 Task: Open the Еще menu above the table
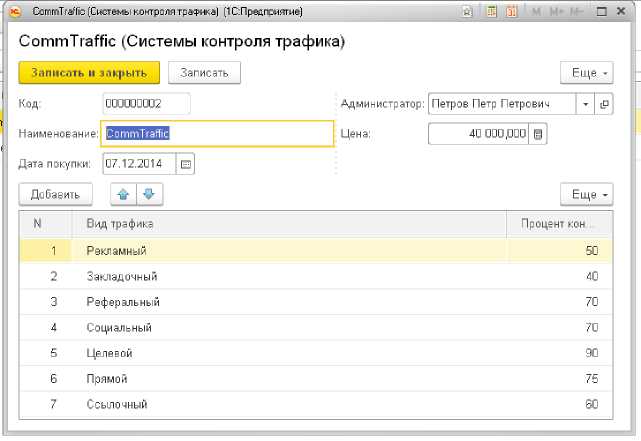pos(585,194)
